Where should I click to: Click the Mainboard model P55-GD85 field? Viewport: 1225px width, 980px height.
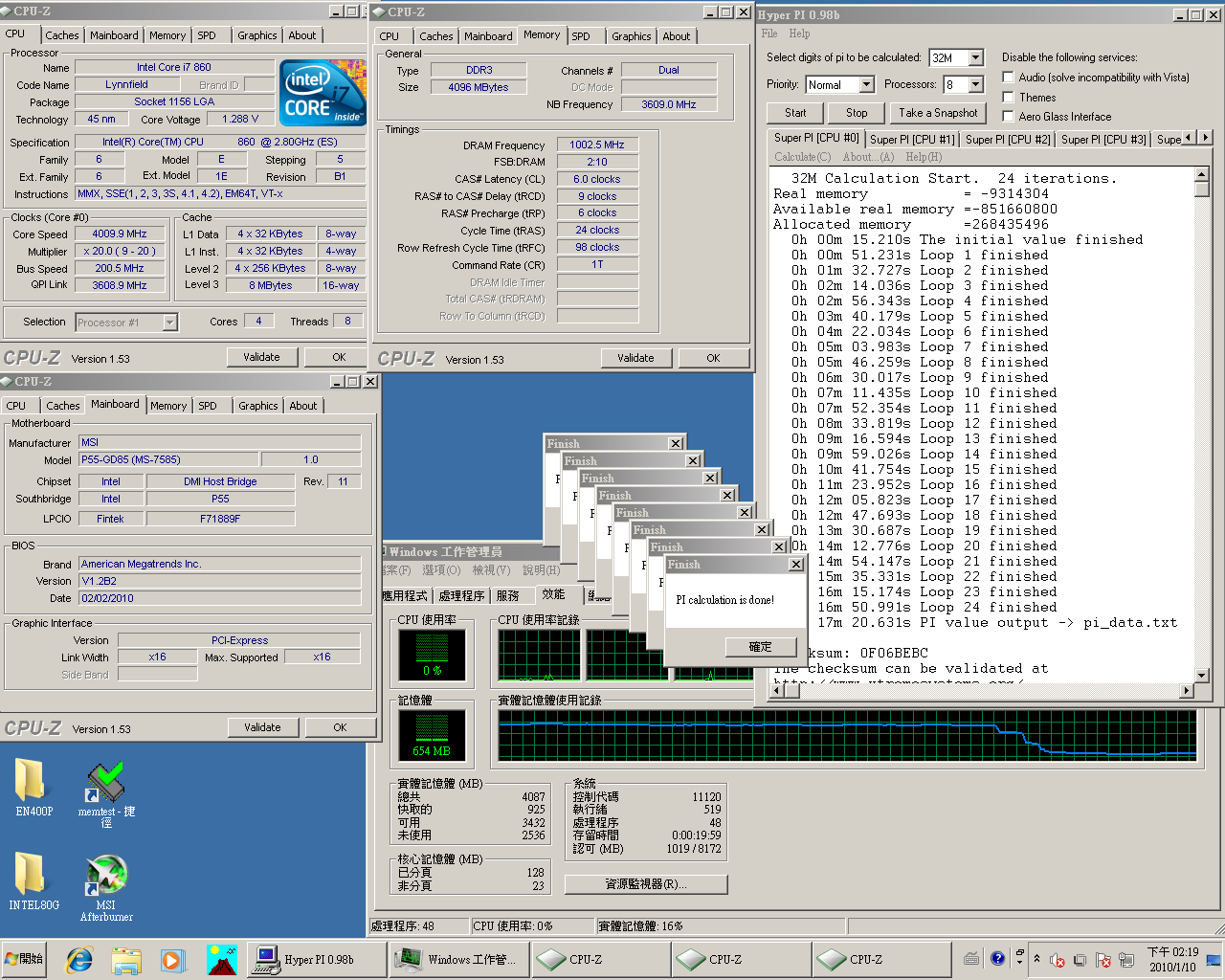tap(168, 460)
